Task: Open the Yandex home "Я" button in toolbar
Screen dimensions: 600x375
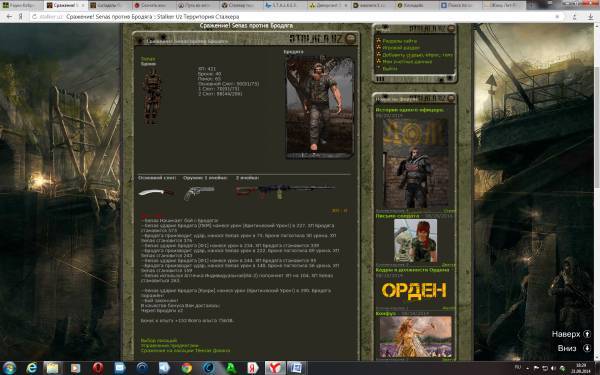Action: [21, 17]
